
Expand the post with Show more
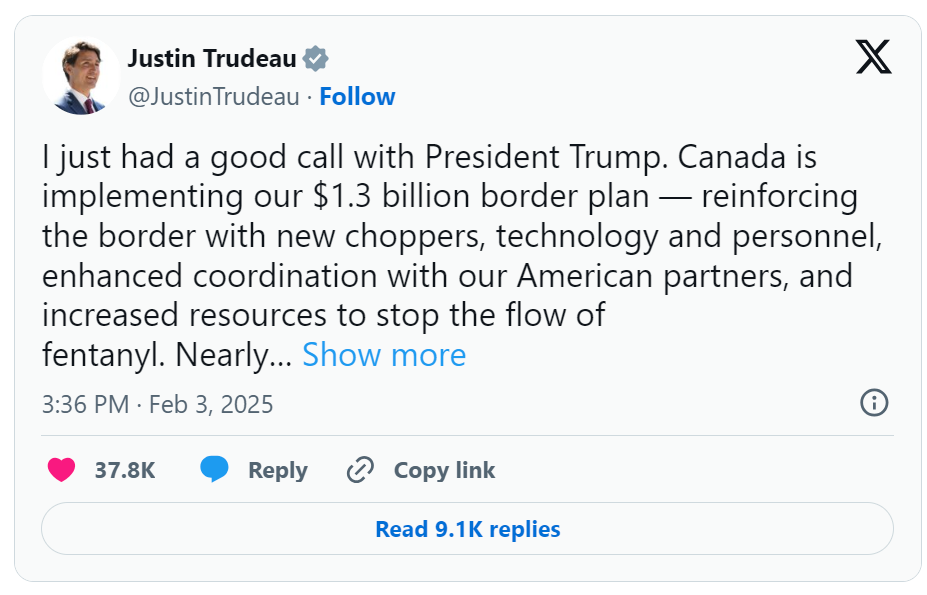(x=384, y=355)
